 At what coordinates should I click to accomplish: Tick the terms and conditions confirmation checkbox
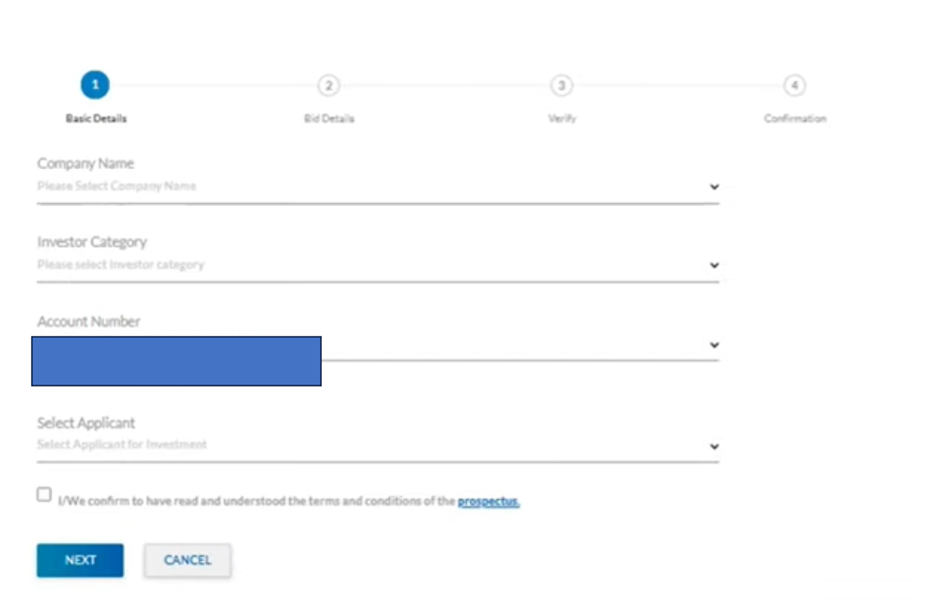click(x=44, y=494)
